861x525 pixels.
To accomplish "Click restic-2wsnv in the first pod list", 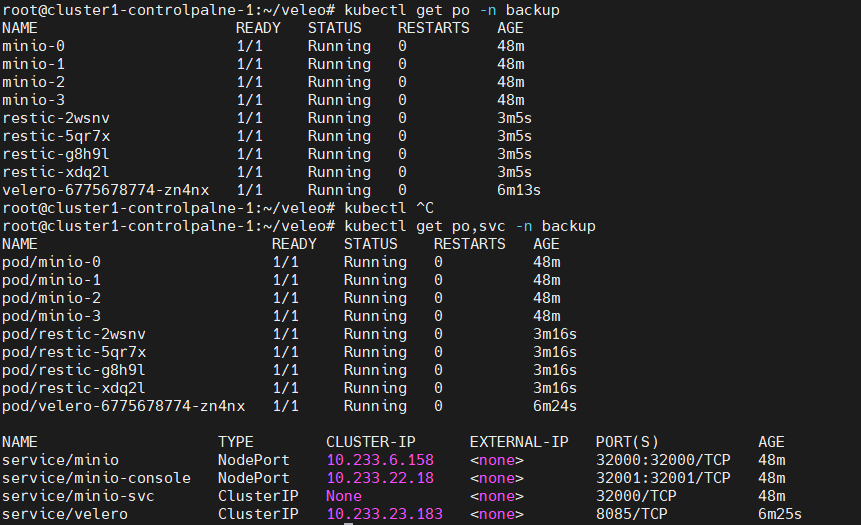I will [56, 118].
